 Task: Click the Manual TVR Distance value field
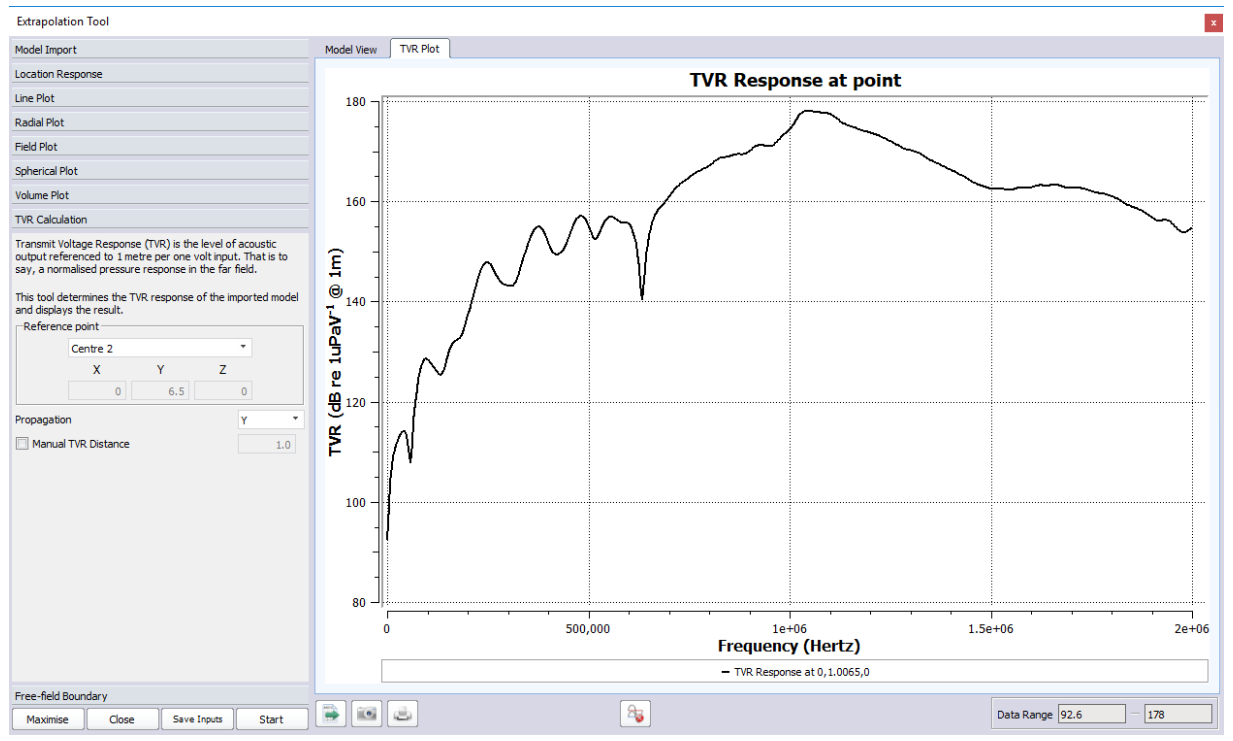pos(266,444)
